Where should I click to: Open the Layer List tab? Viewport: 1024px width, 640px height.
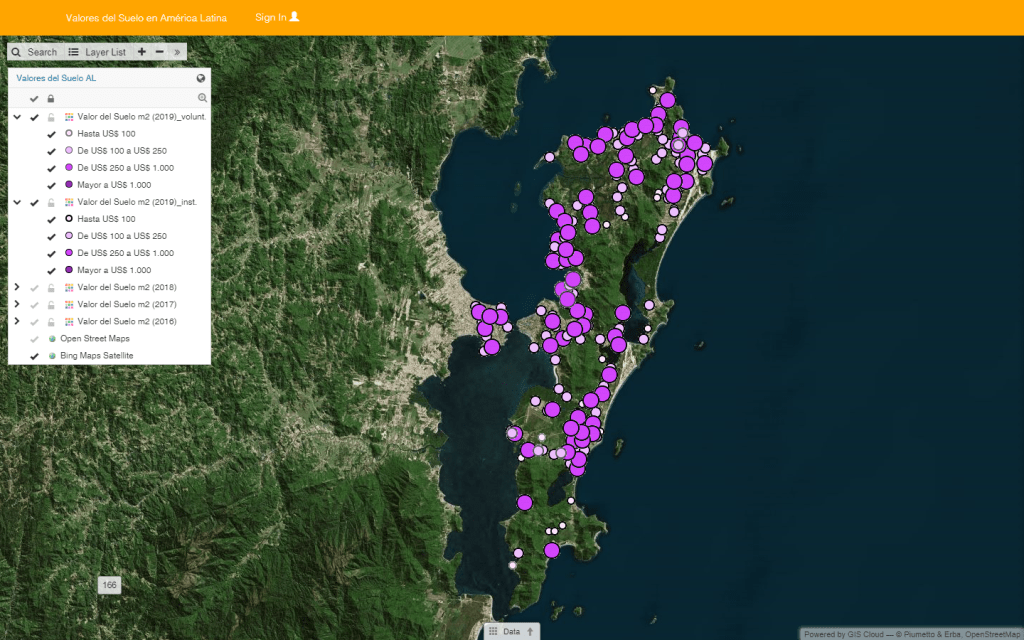pos(97,52)
